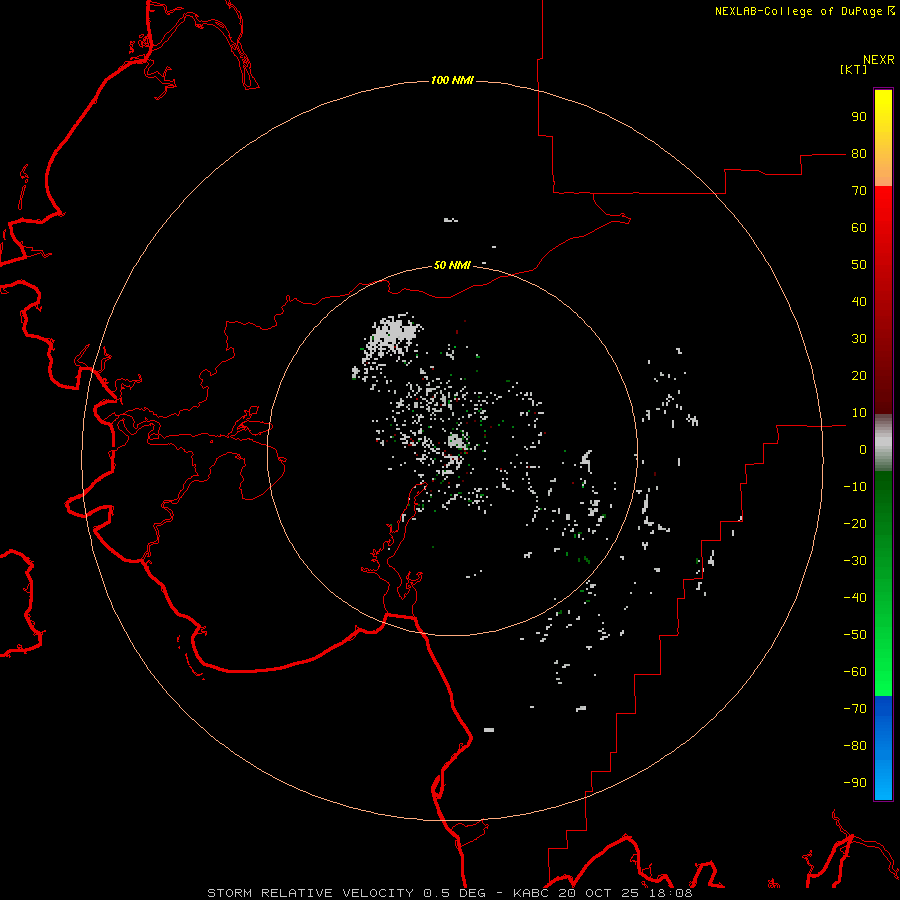The height and width of the screenshot is (900, 900).
Task: Click the 50 NMI range ring label
Action: (452, 265)
